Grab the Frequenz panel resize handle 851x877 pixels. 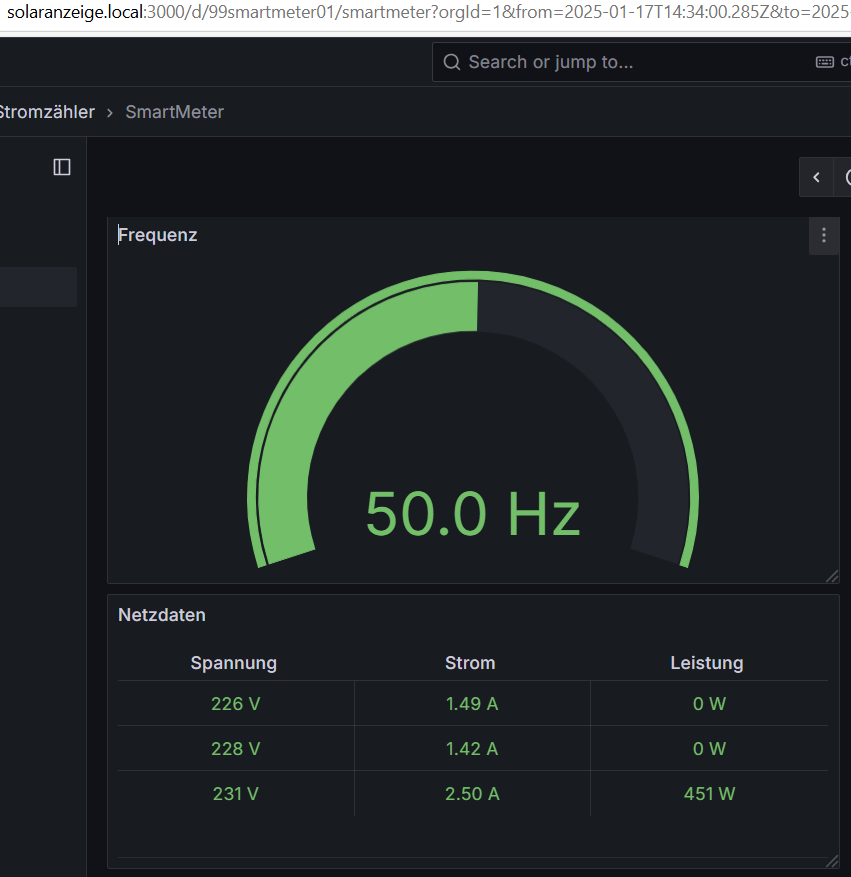coord(831,575)
